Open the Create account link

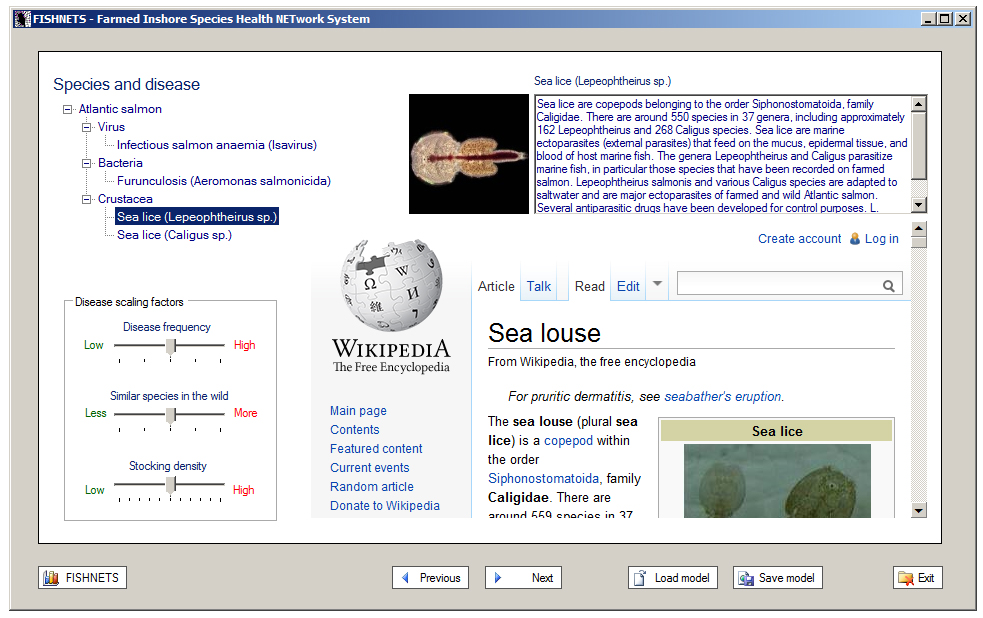[799, 239]
